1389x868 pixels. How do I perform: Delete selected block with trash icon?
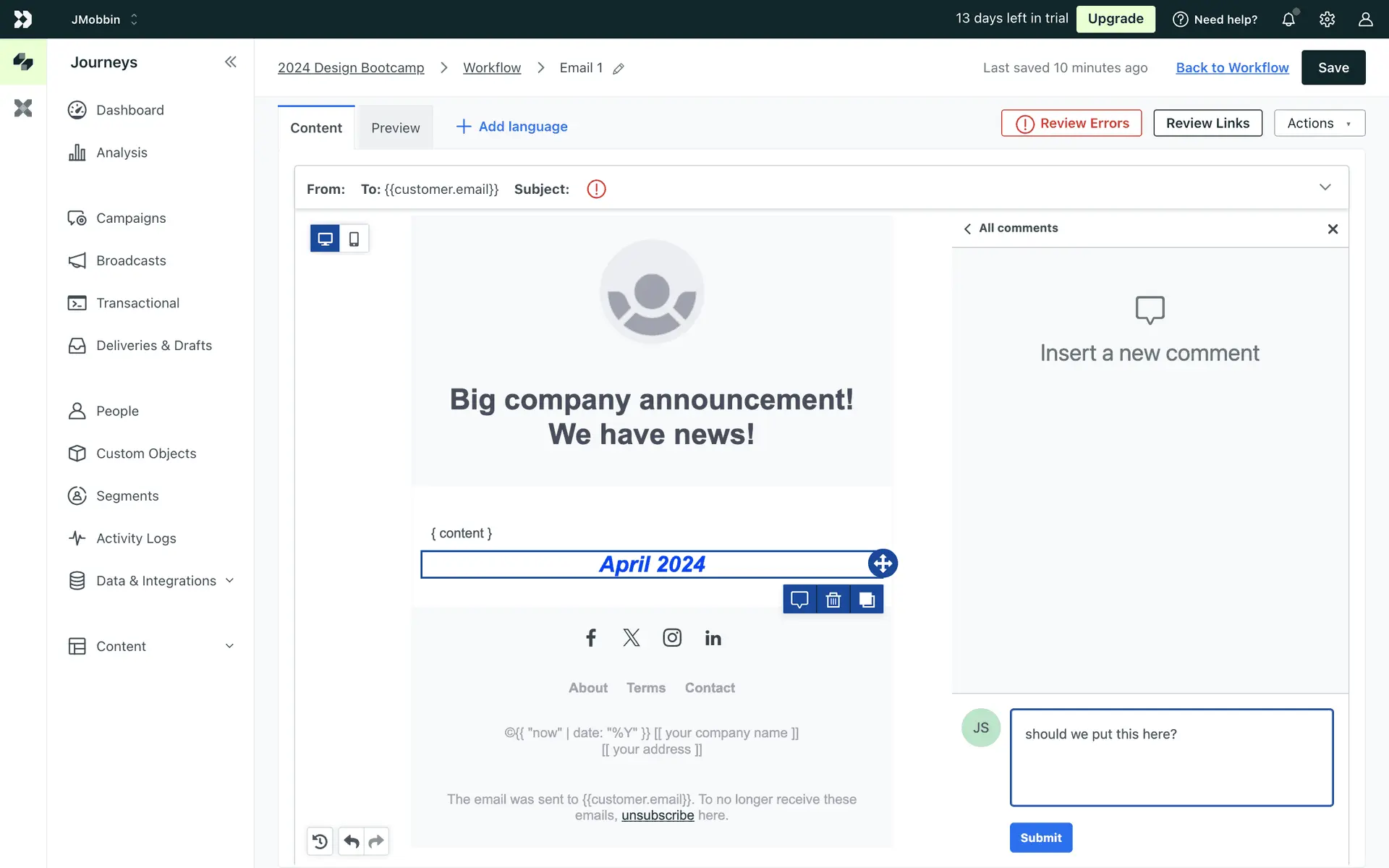point(833,600)
